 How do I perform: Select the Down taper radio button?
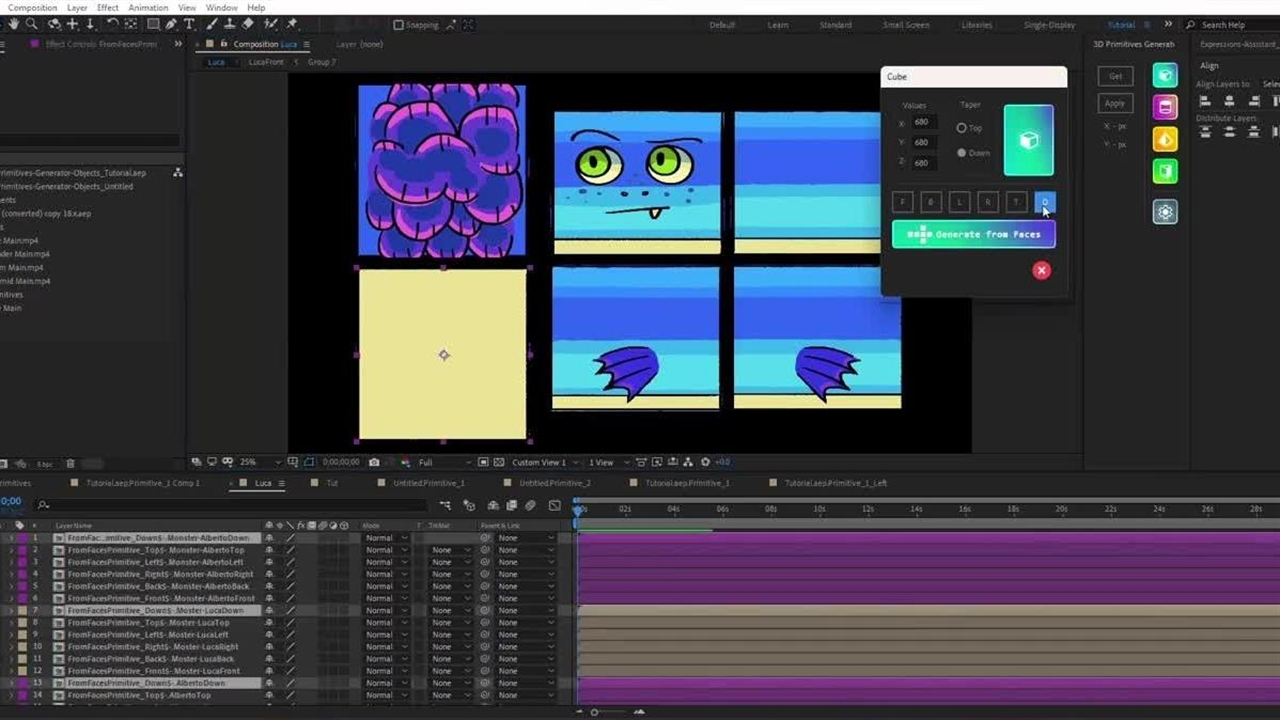pyautogui.click(x=962, y=153)
